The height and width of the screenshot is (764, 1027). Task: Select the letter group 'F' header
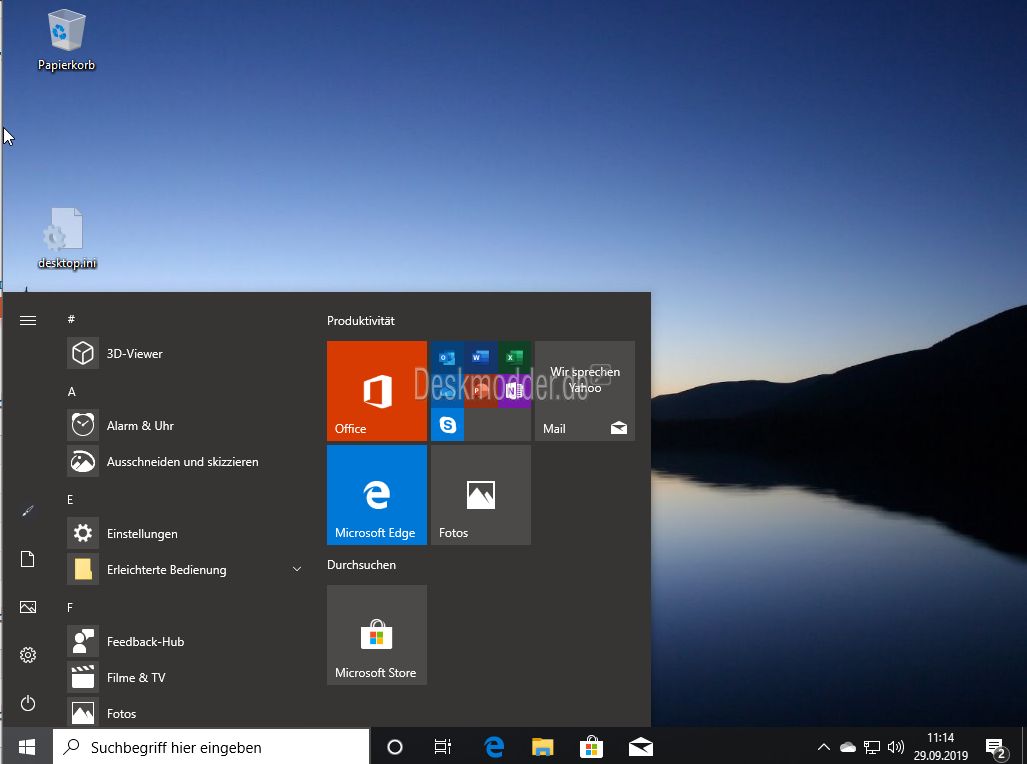point(69,607)
